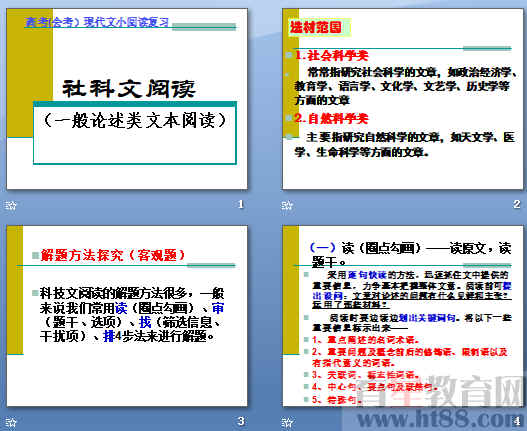Click the red heading 解题方法探究（客观题）
This screenshot has width=527, height=431.
[x=113, y=255]
